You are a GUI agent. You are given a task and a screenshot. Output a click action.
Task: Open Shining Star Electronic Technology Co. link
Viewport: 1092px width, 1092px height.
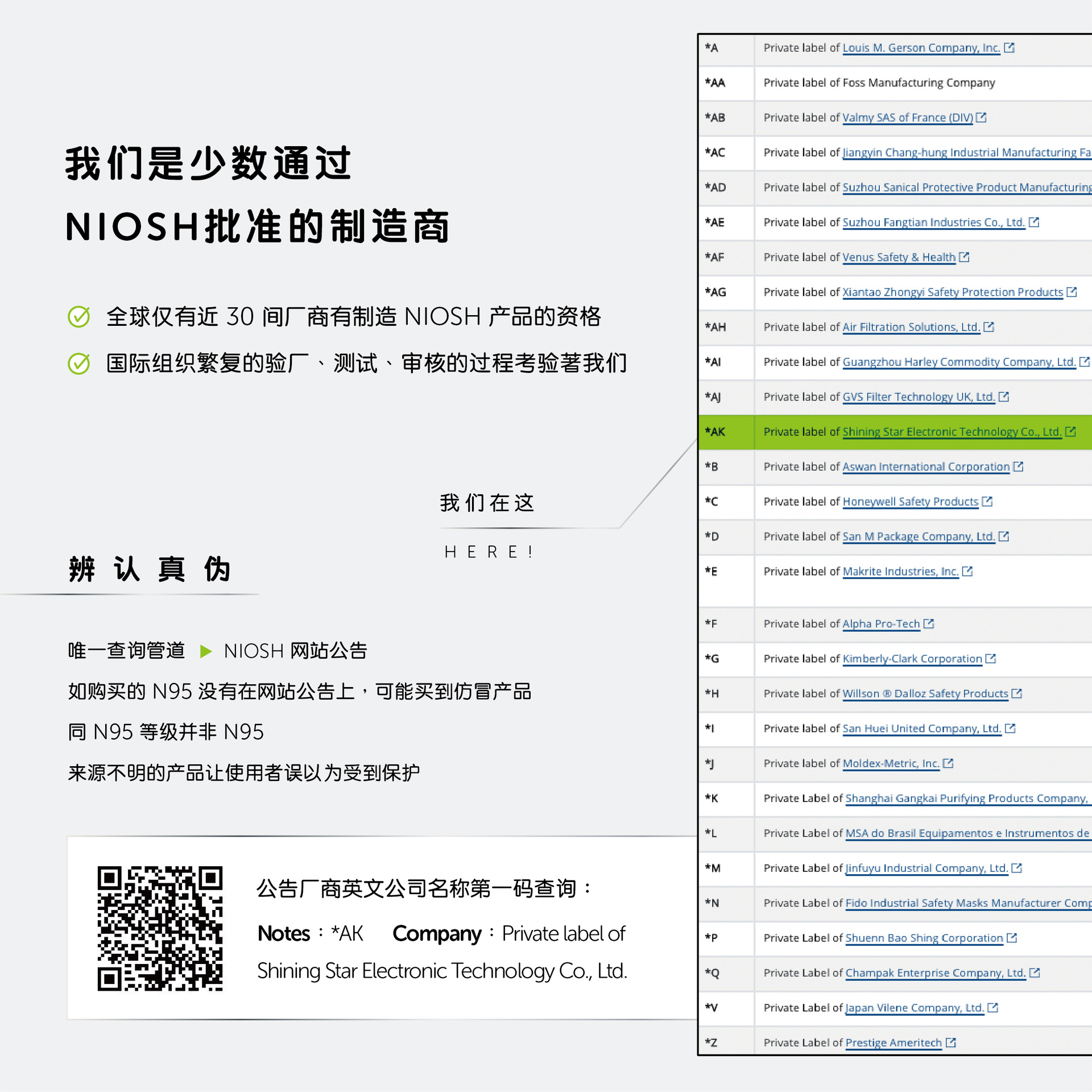(x=952, y=432)
